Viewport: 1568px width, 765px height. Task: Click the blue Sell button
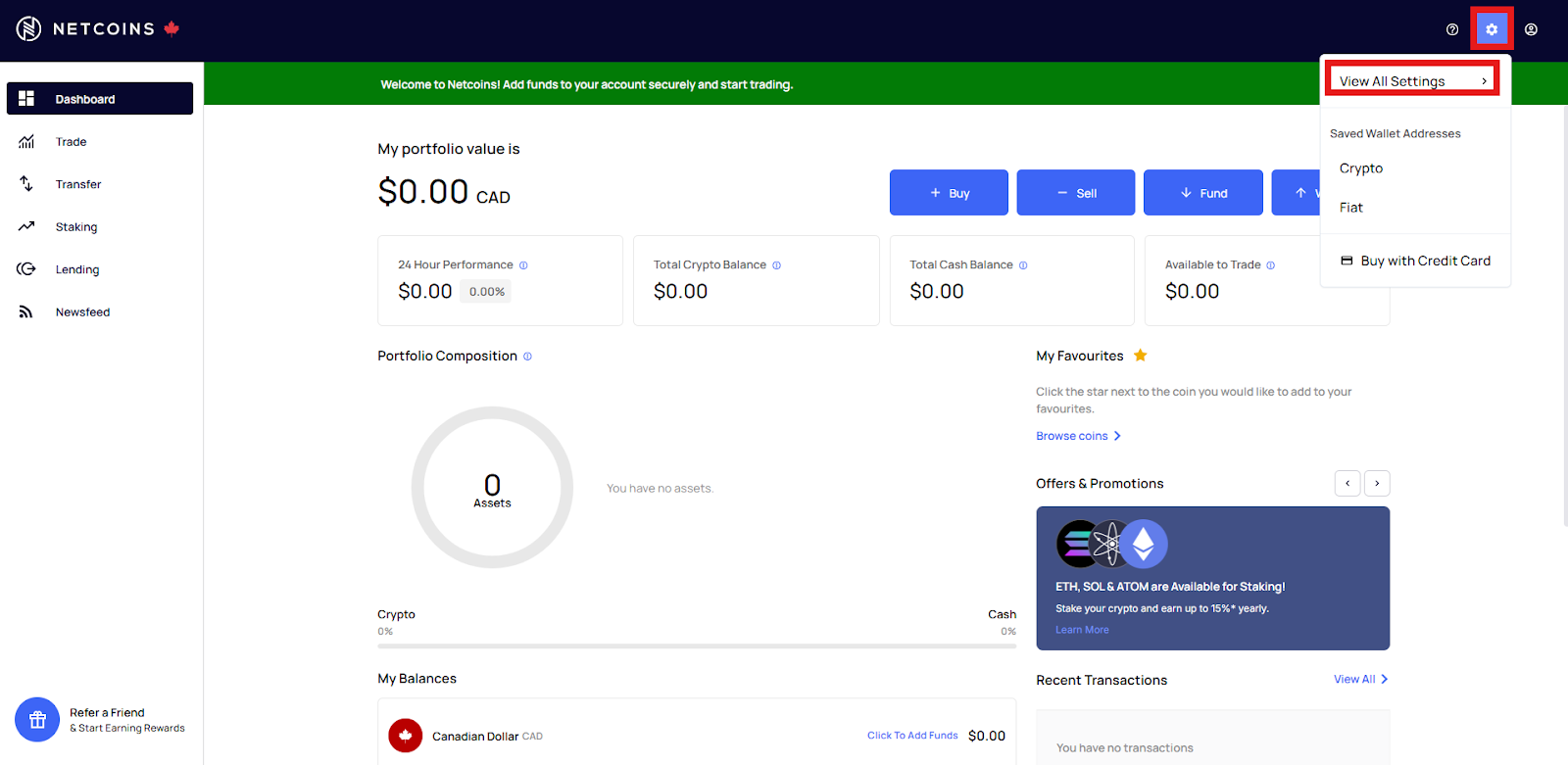(x=1076, y=193)
